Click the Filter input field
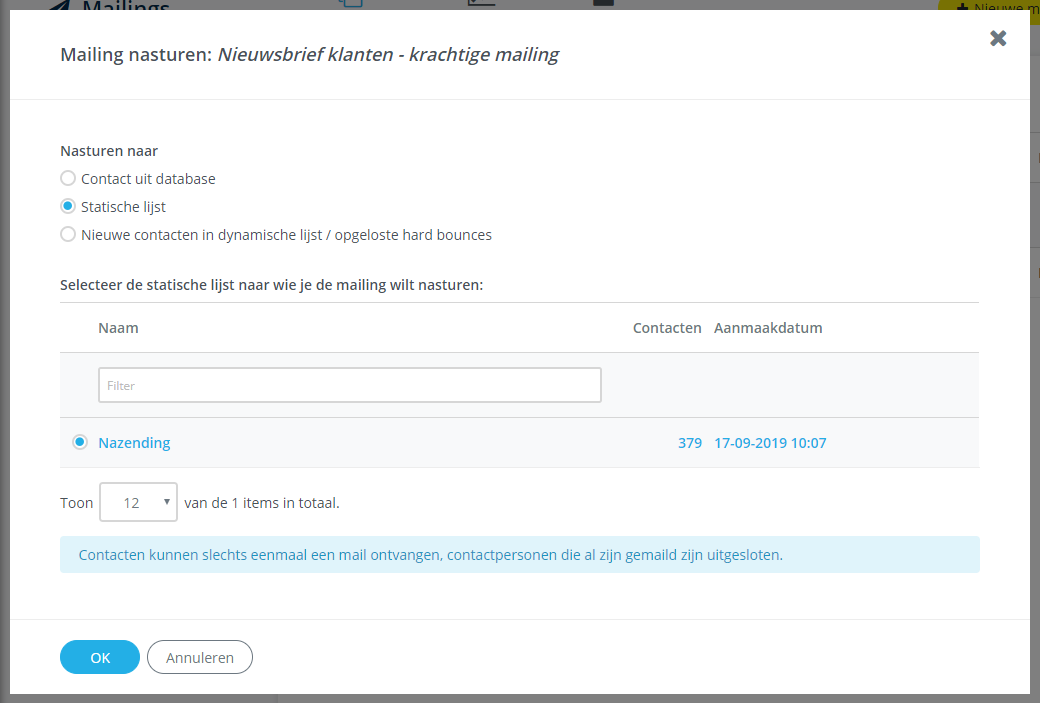Screen dimensions: 1040x703 coord(349,384)
